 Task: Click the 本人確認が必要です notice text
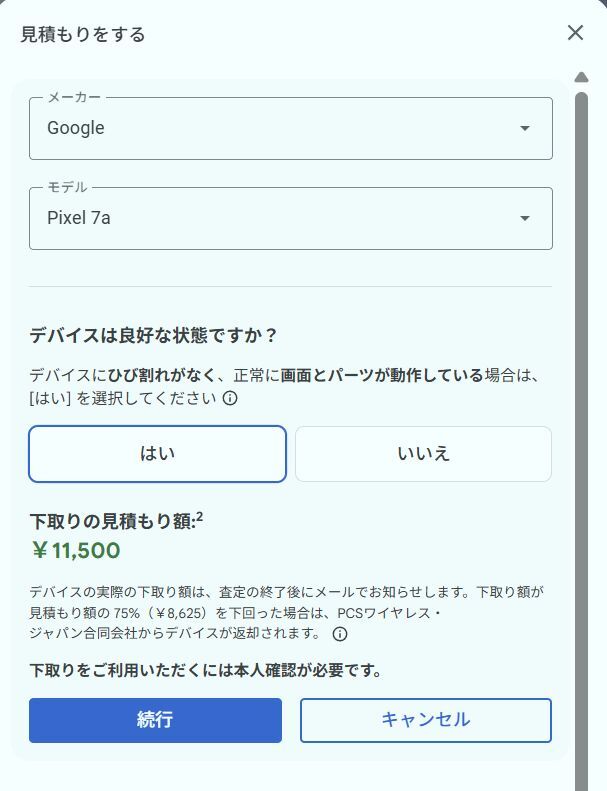point(206,670)
